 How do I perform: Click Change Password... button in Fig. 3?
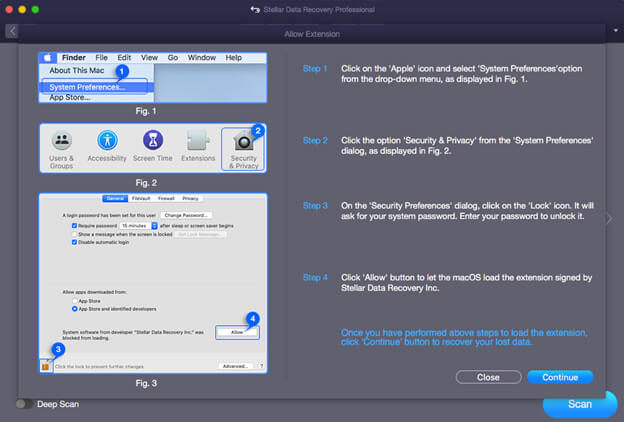(186, 215)
